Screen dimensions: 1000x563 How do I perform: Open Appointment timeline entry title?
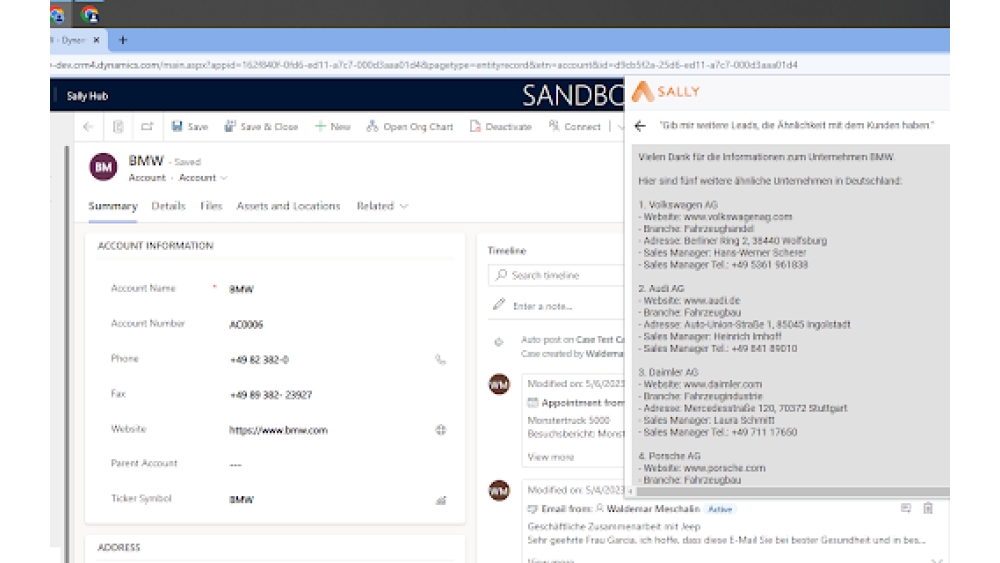[x=582, y=403]
